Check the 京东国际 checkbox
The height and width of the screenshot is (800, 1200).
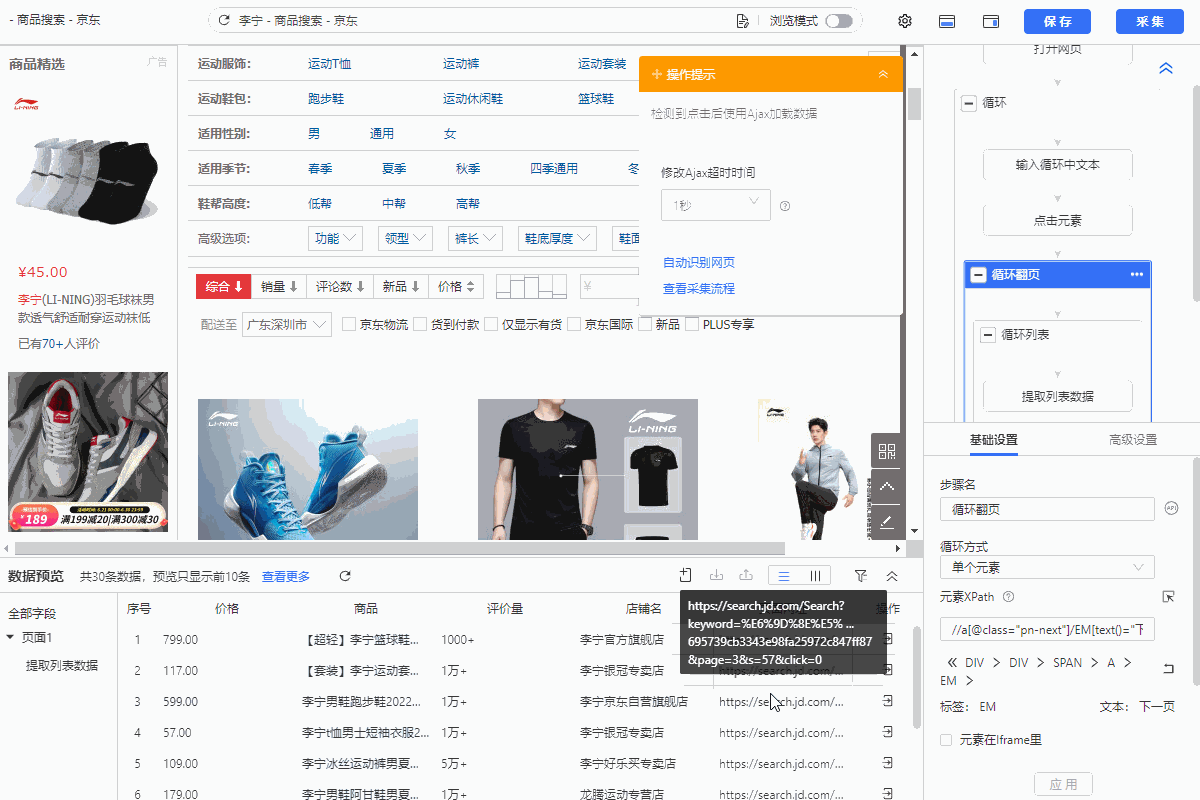coord(574,324)
